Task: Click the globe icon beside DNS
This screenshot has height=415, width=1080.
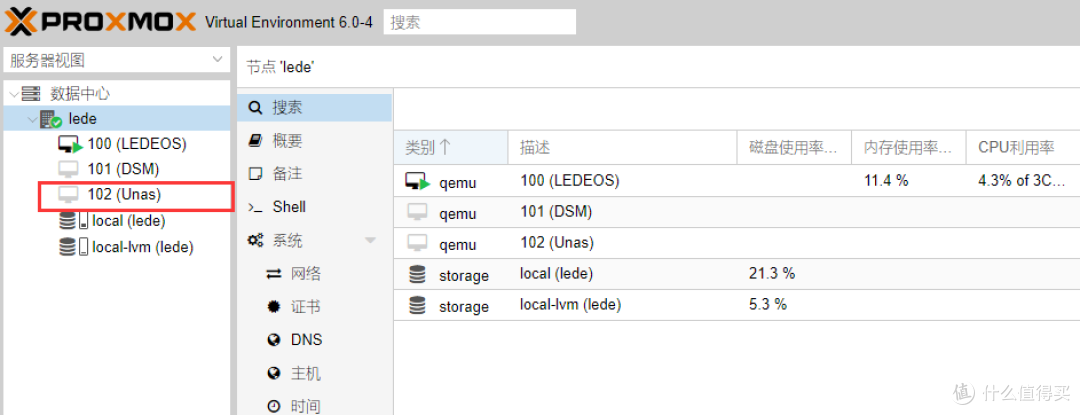Action: tap(274, 340)
